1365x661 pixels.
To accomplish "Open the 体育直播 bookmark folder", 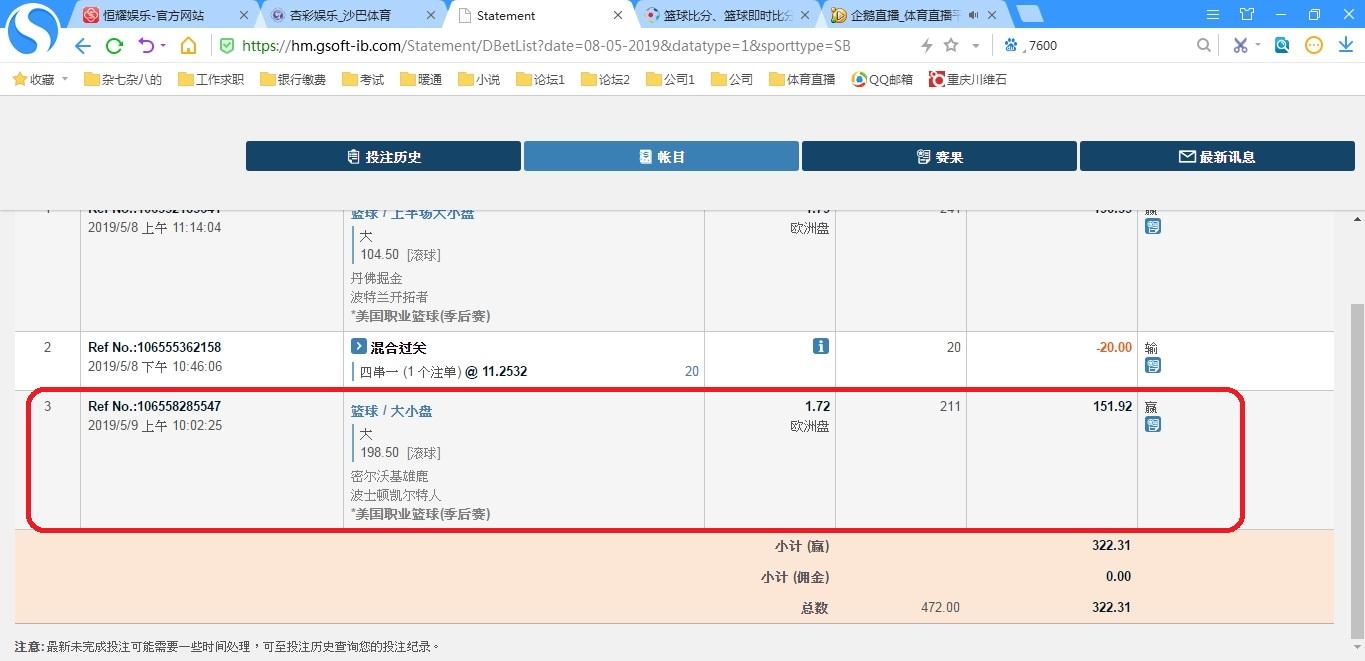I will click(801, 79).
